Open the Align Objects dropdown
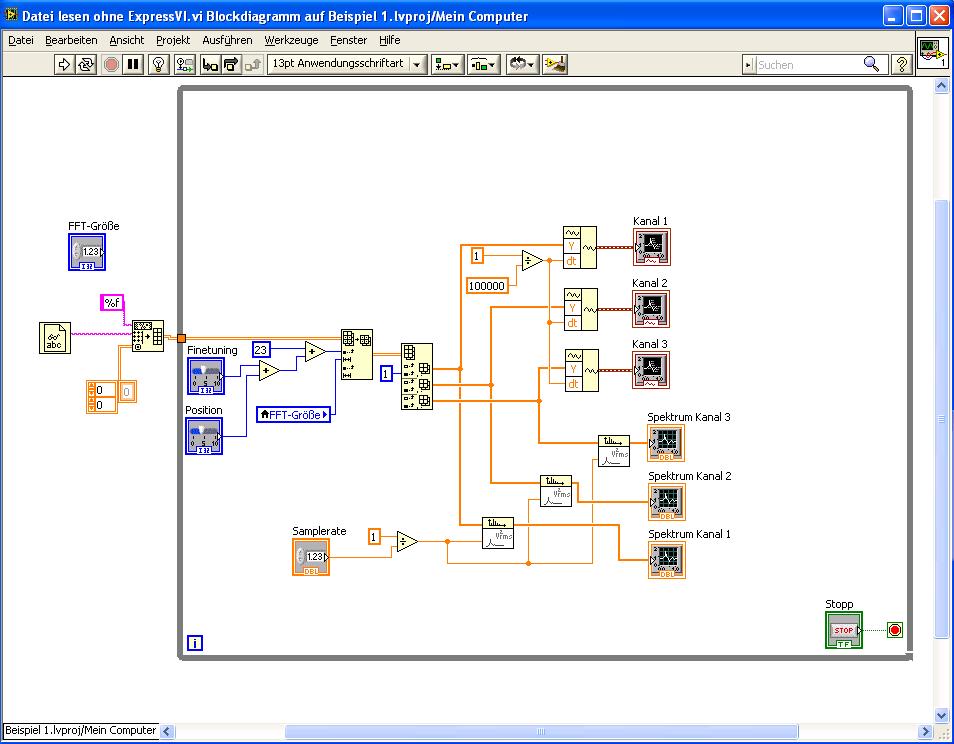The height and width of the screenshot is (744, 954). [x=447, y=64]
